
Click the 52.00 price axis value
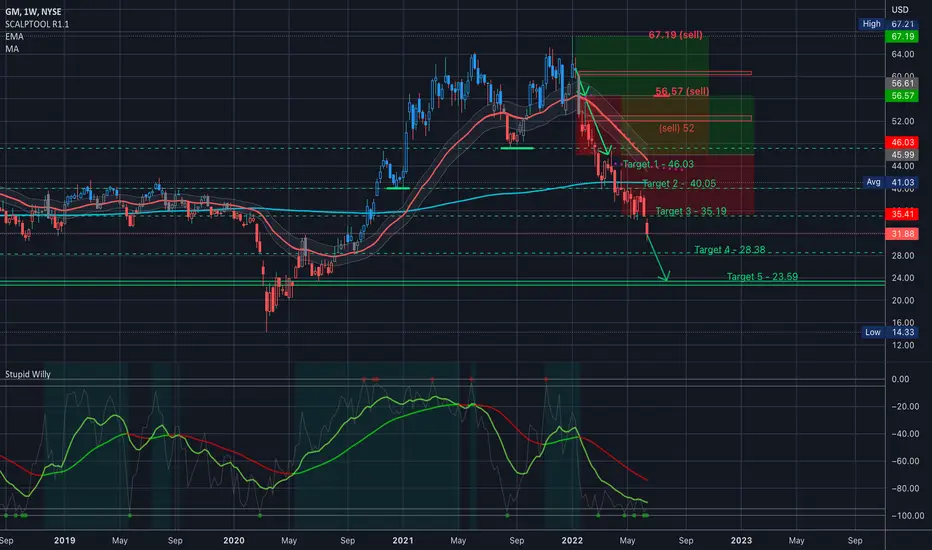(902, 121)
